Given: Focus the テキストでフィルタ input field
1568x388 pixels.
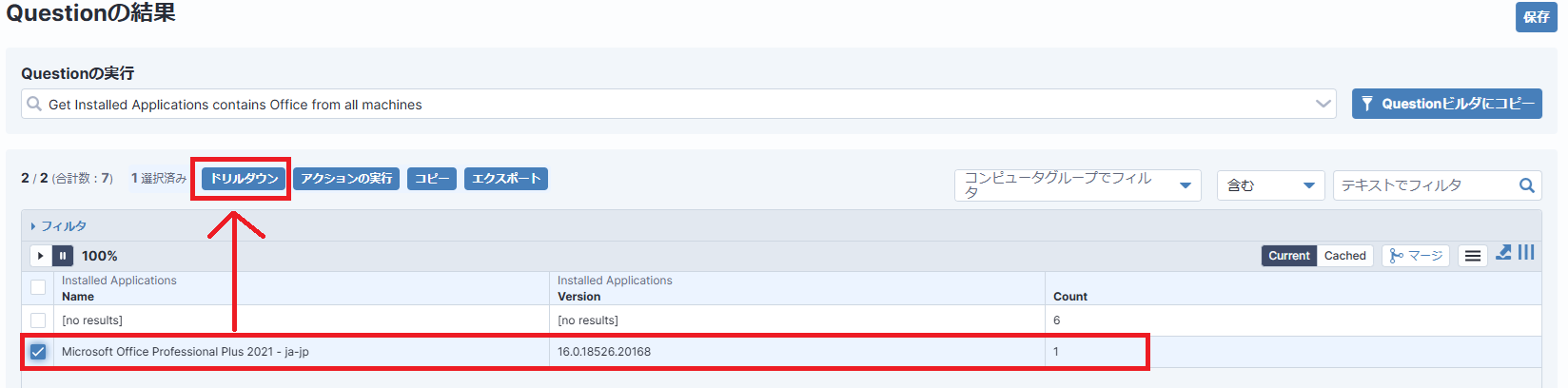Looking at the screenshot, I should (x=1425, y=185).
